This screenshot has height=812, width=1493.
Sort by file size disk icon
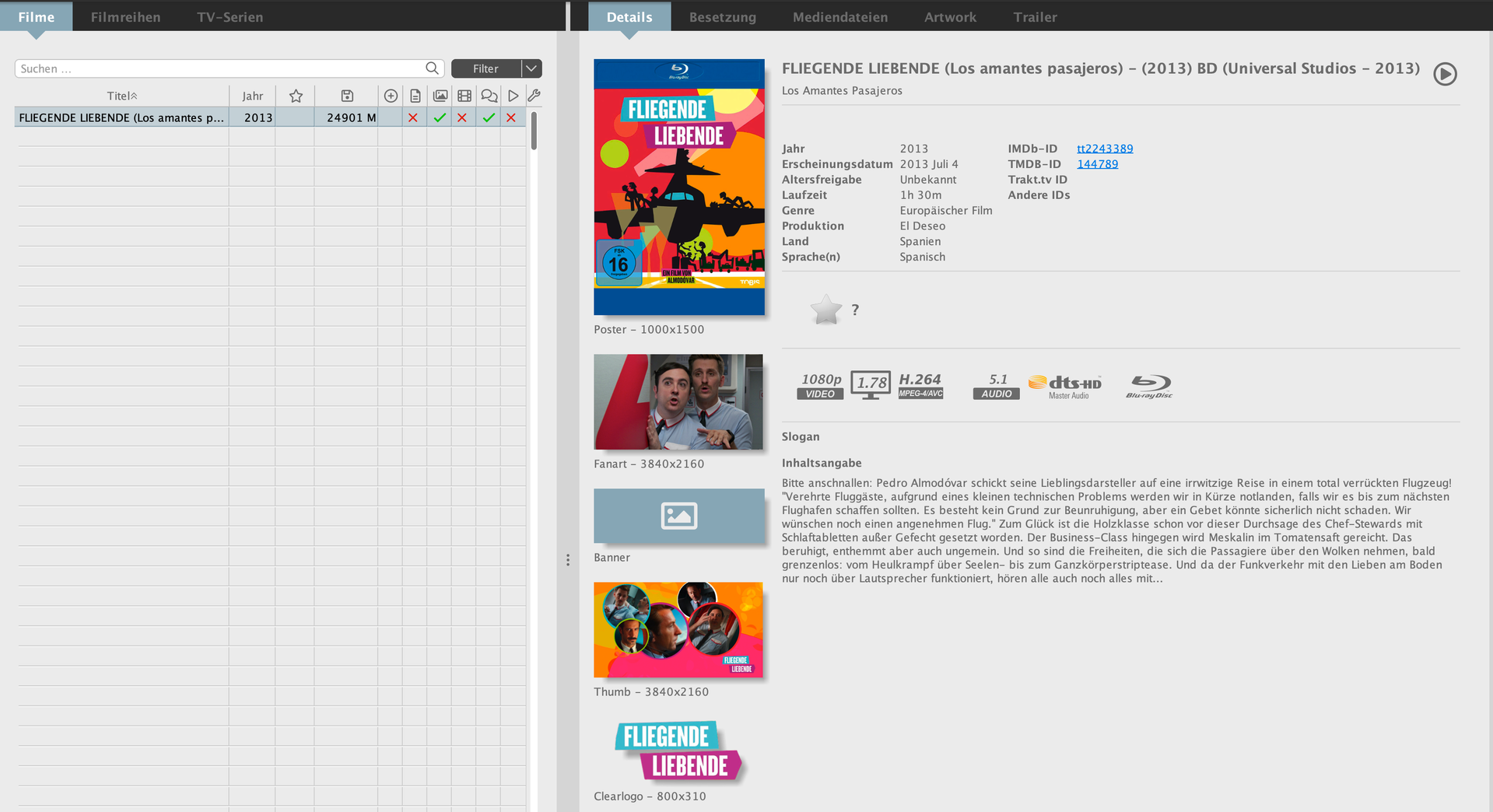[347, 96]
